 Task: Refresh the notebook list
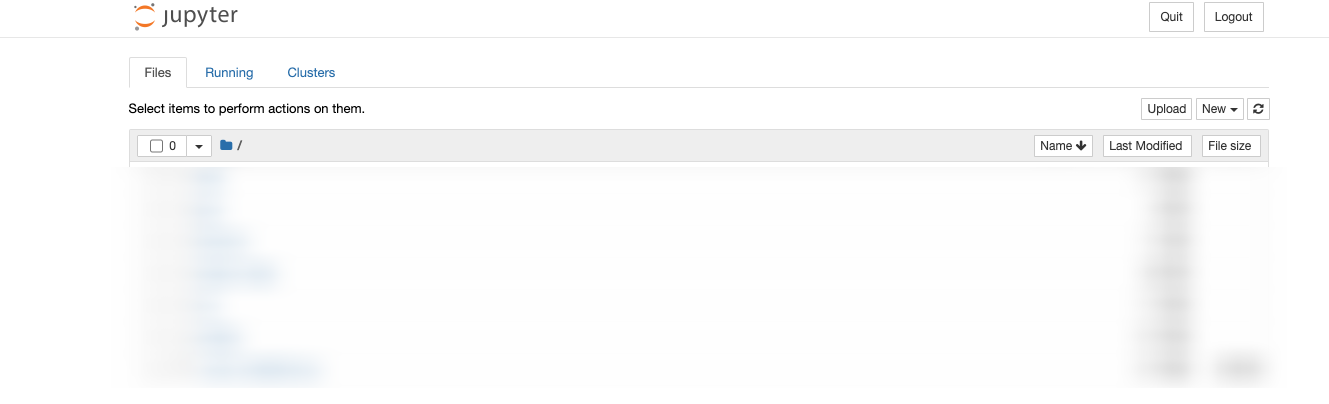click(x=1259, y=109)
